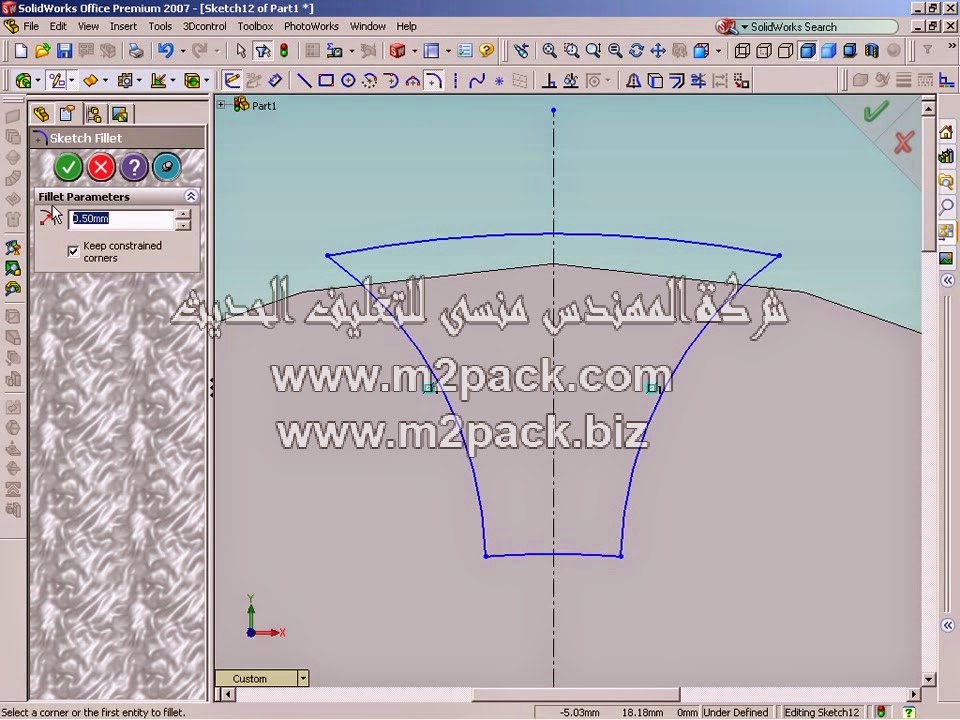Open the Custom view dropdown at bottom
The height and width of the screenshot is (720, 960).
point(303,678)
